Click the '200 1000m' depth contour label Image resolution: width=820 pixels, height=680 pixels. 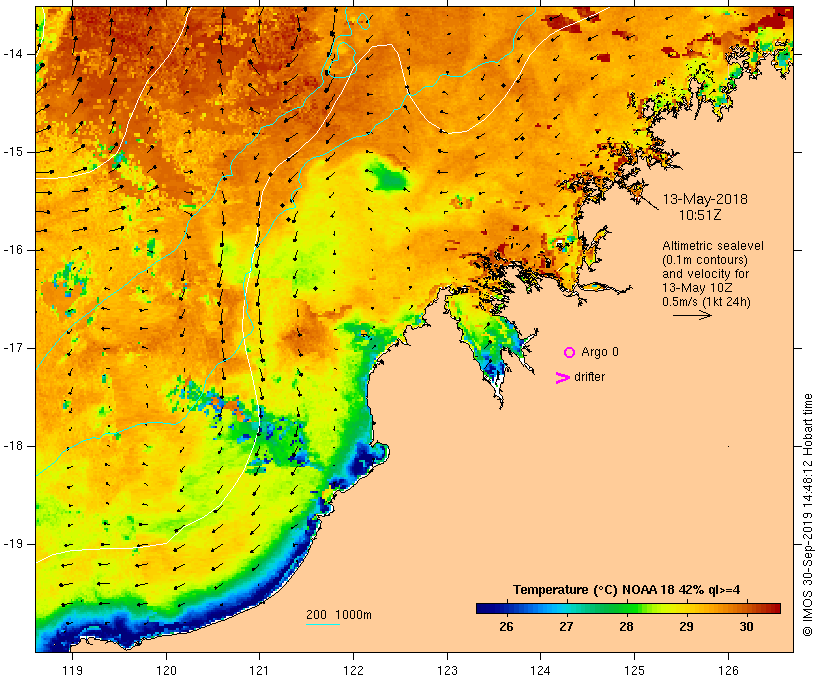(x=339, y=615)
